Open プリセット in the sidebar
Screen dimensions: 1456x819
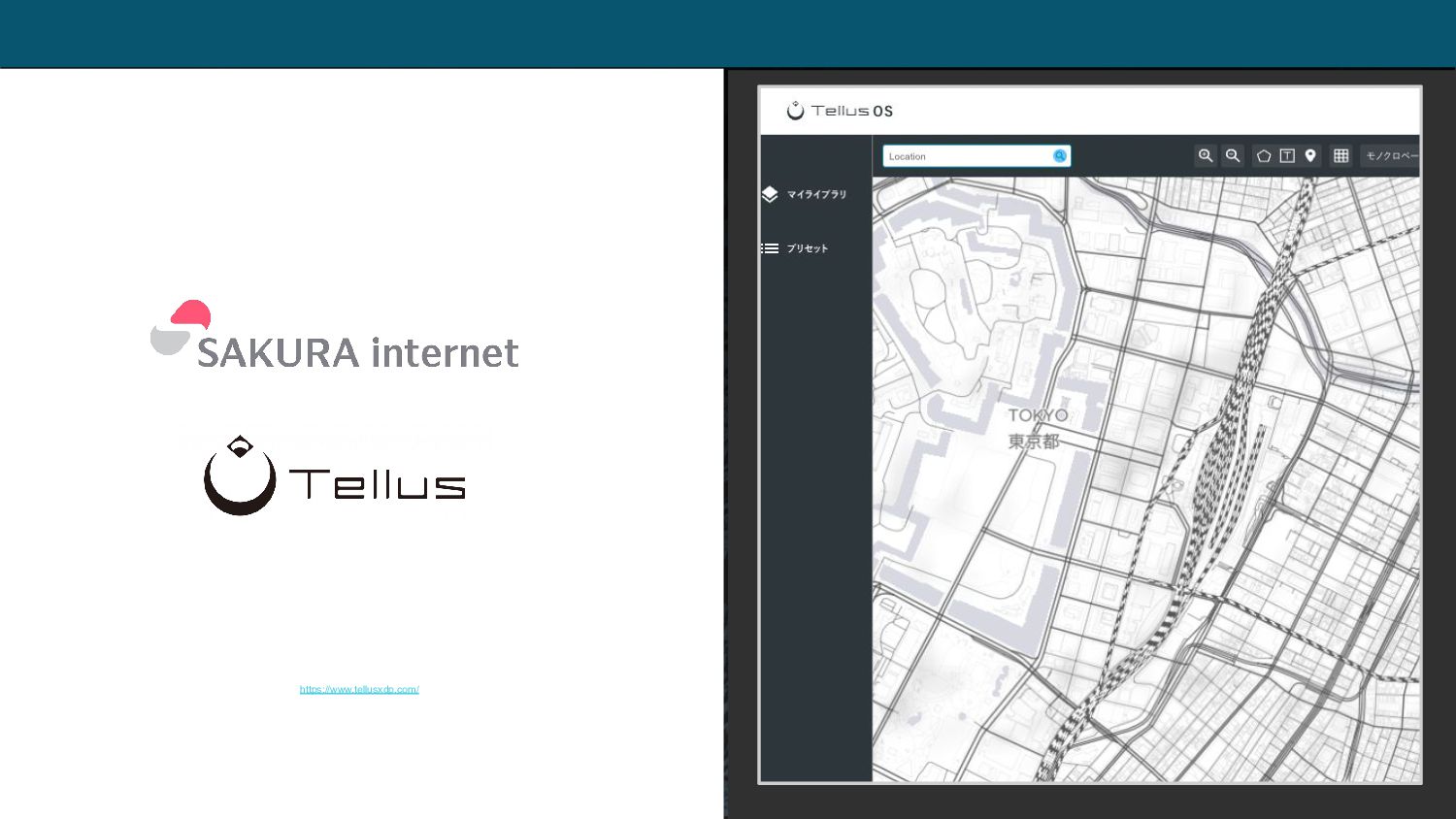click(x=808, y=248)
